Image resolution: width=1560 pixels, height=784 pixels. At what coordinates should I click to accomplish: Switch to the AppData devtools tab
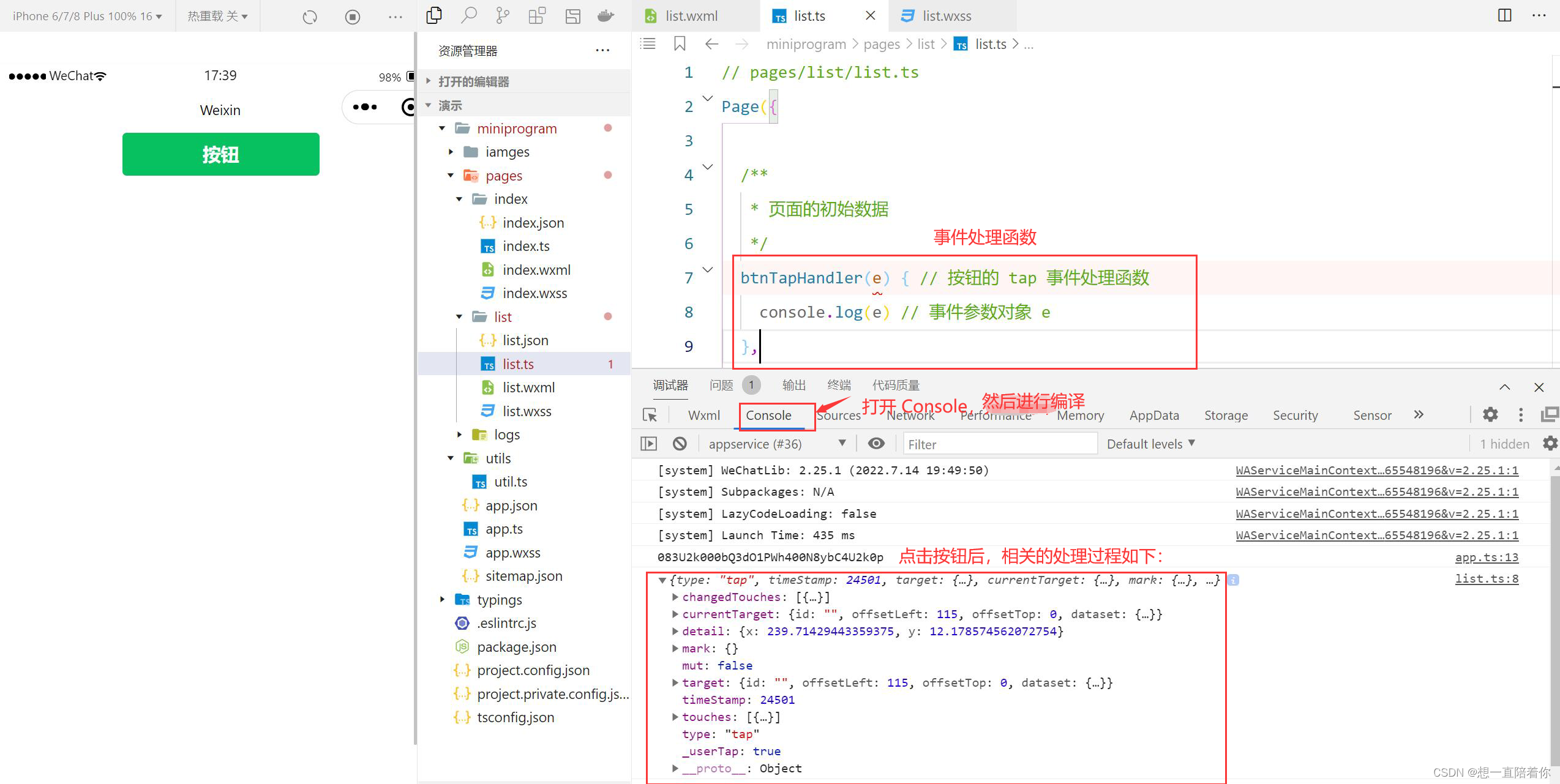click(1154, 415)
